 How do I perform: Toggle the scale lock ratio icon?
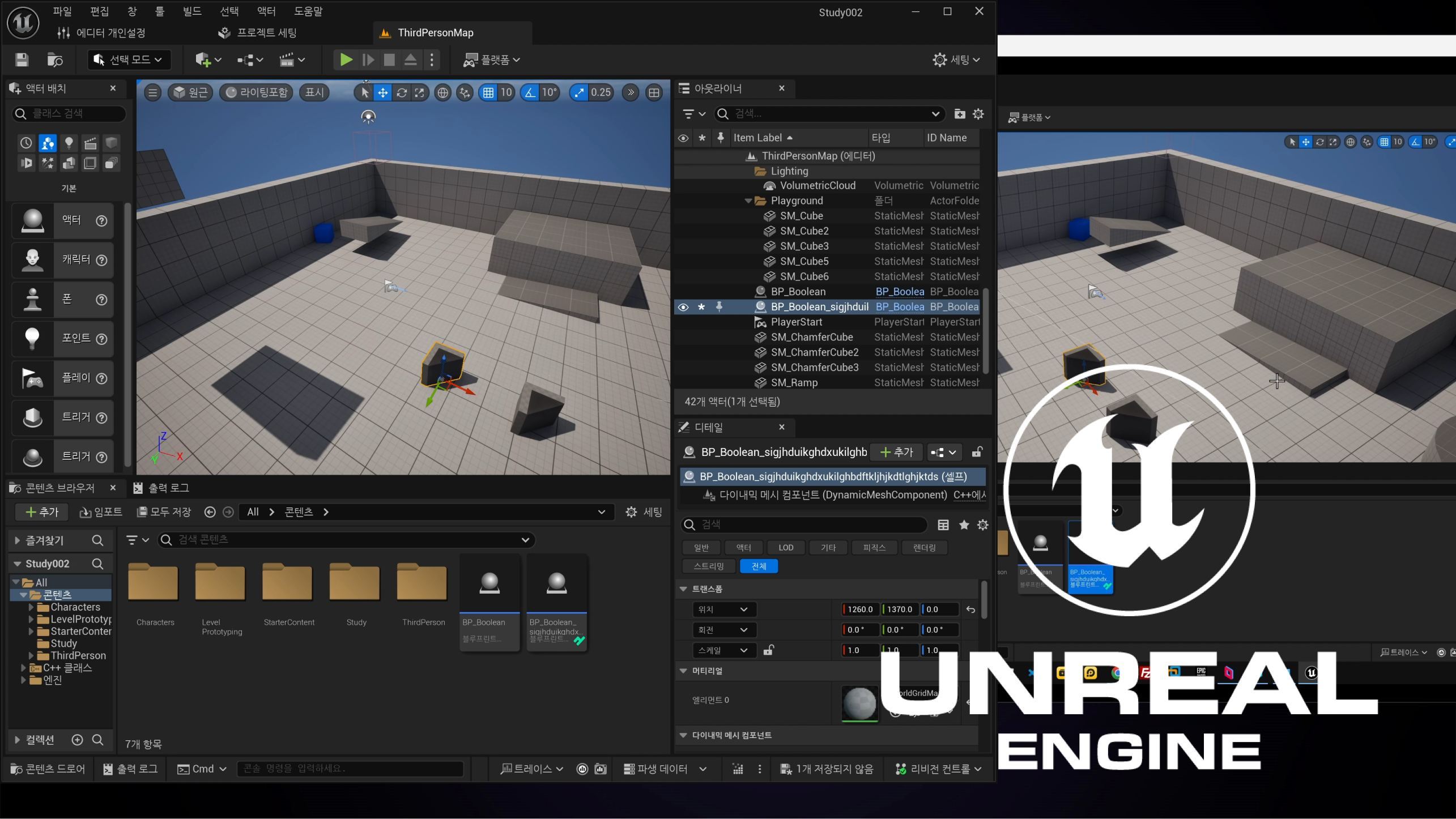[x=768, y=651]
